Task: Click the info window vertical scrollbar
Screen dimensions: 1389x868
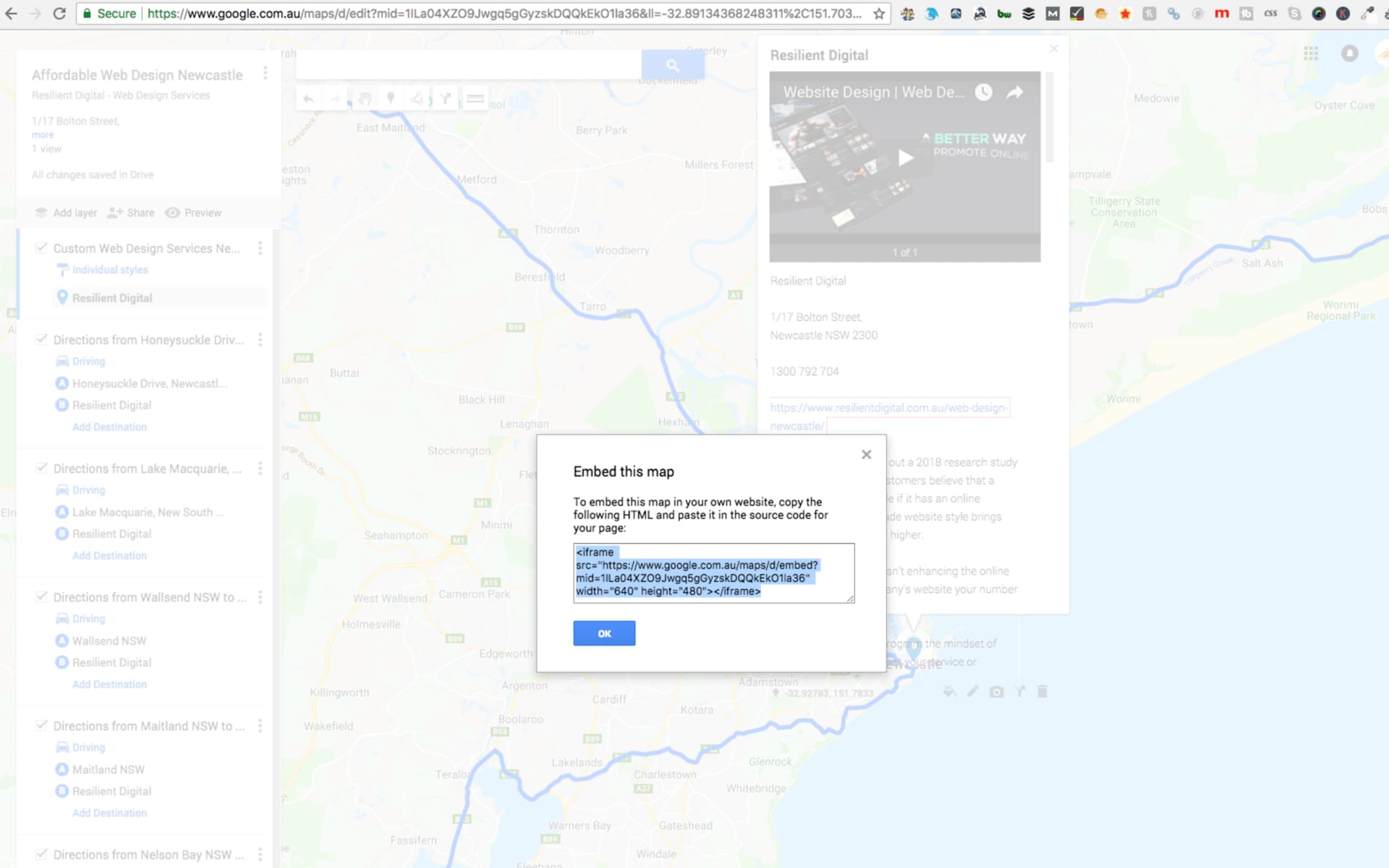Action: pos(1050,116)
